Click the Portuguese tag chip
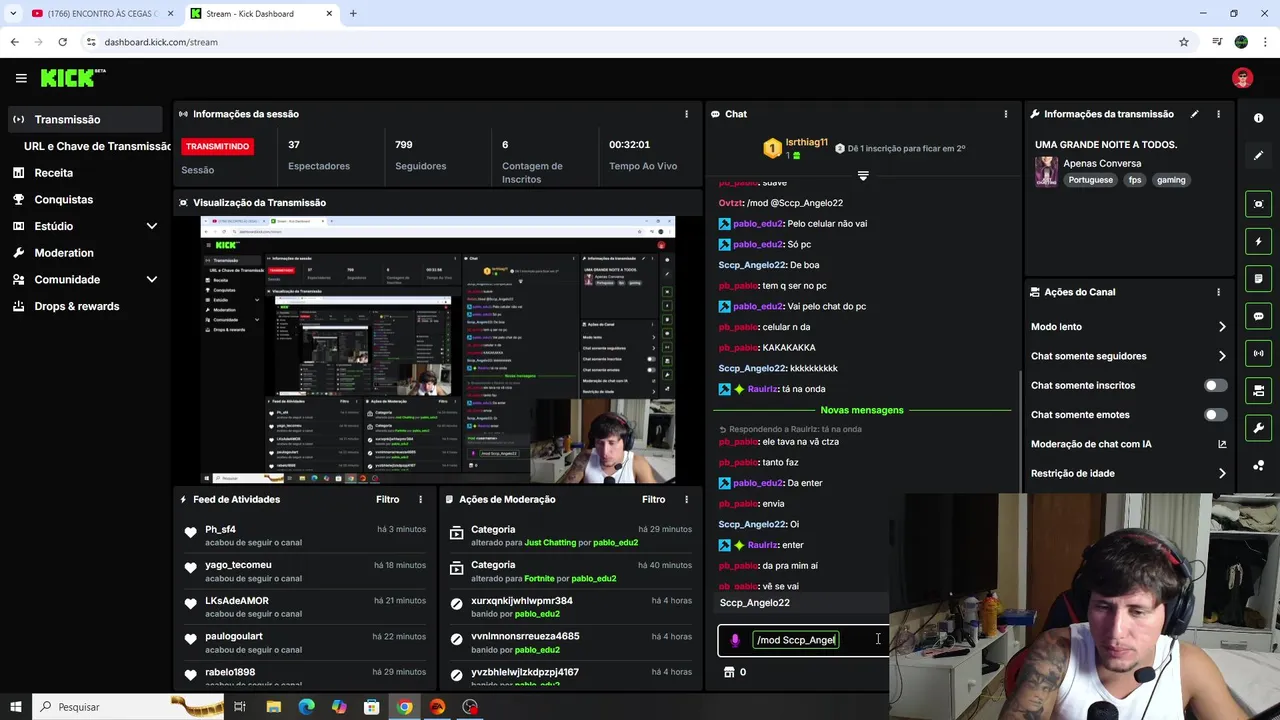Viewport: 1280px width, 720px height. [1091, 180]
